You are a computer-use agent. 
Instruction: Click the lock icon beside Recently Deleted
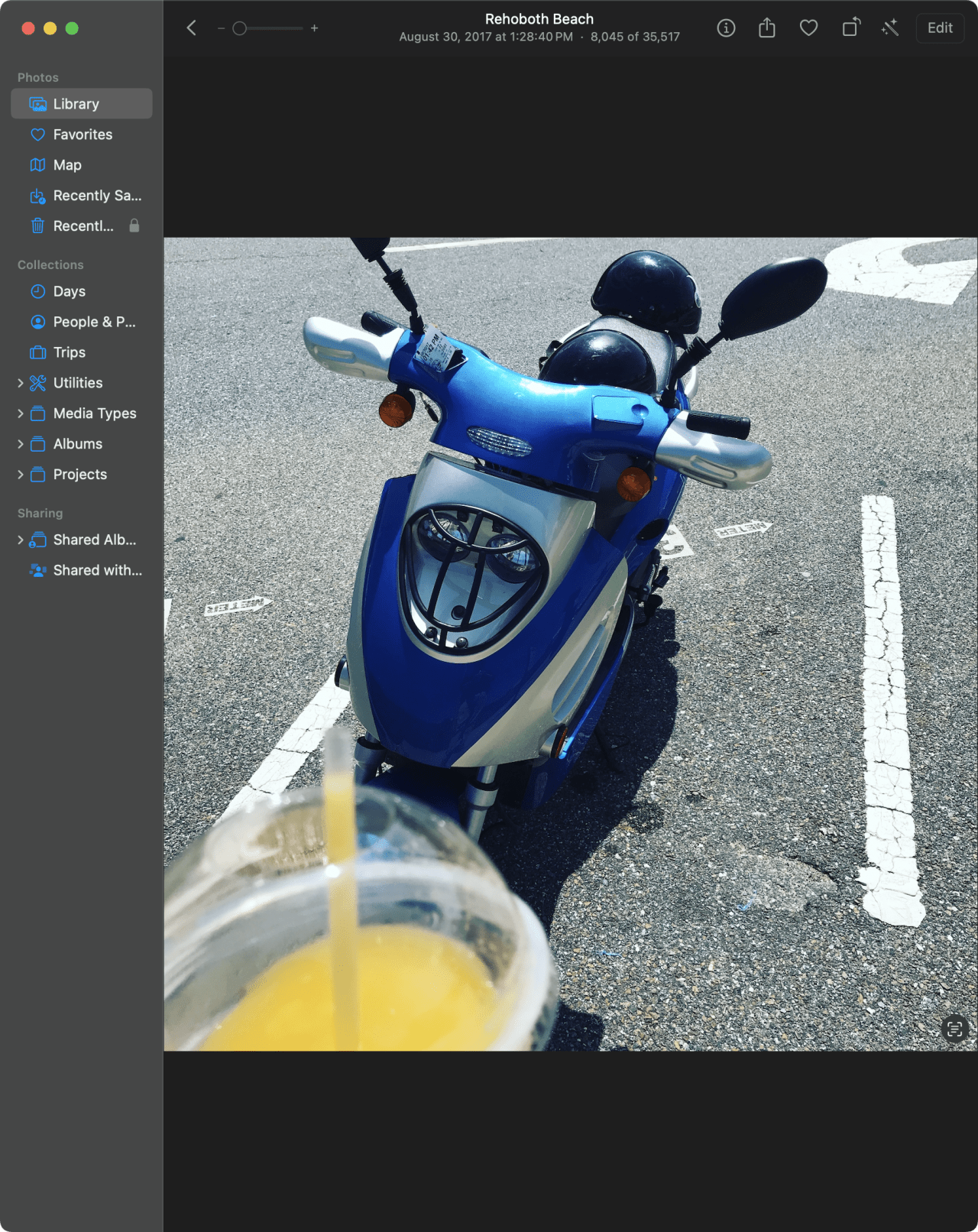(134, 225)
